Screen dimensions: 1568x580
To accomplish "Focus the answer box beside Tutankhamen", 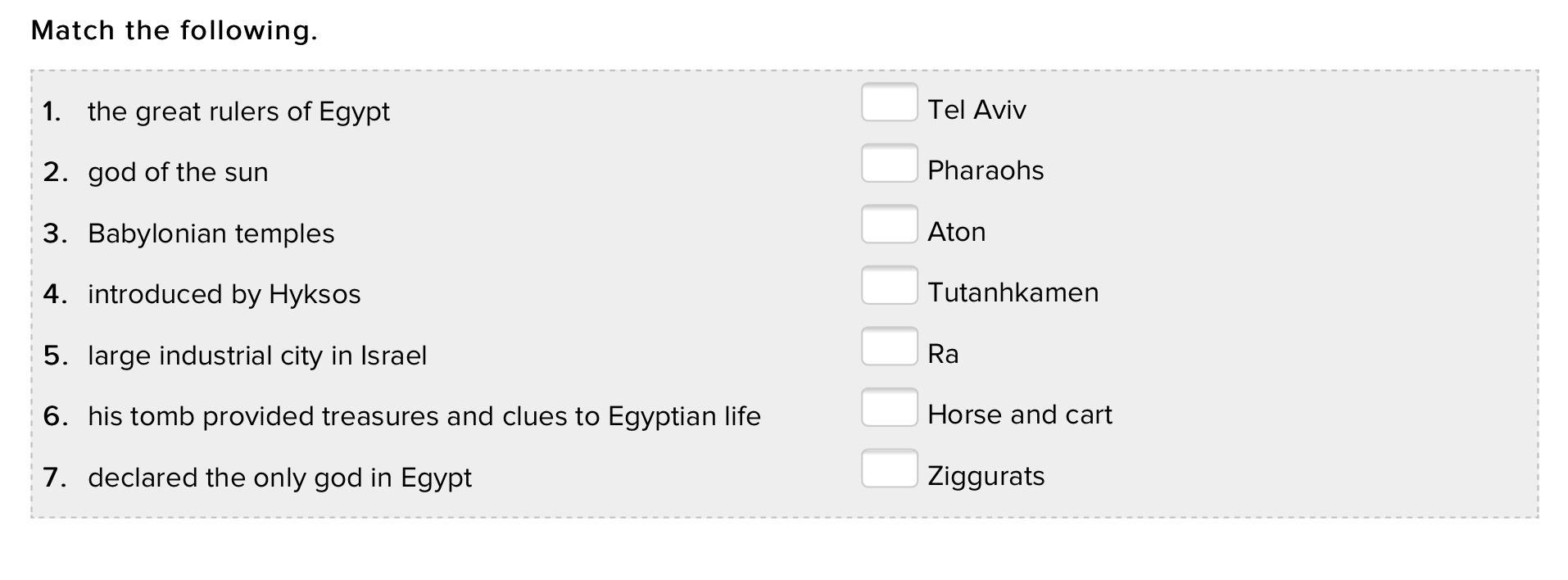I will pos(889,286).
